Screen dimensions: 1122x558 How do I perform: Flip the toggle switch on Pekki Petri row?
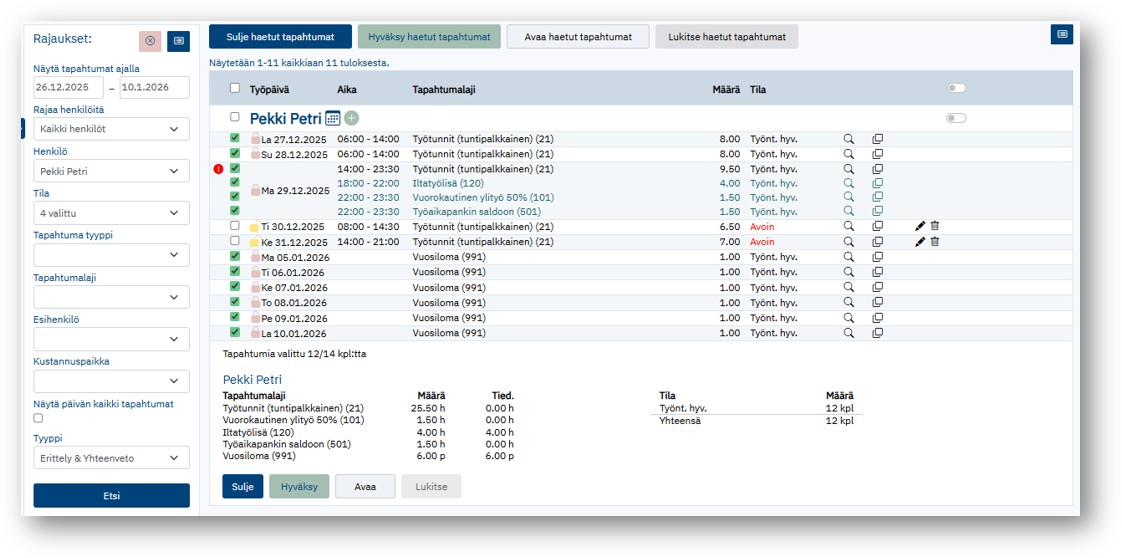(x=956, y=118)
